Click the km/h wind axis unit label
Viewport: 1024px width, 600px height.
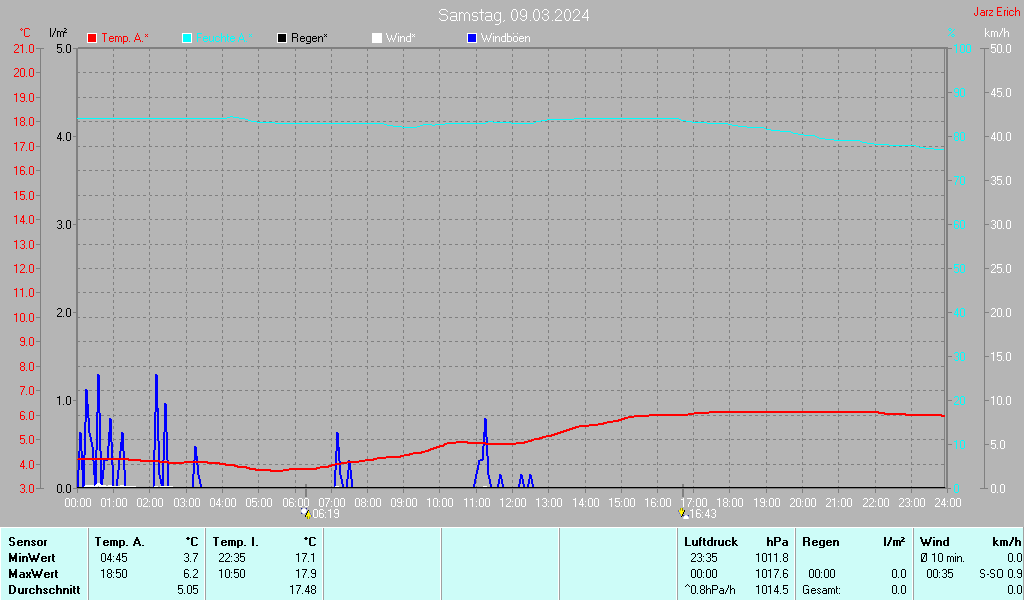click(x=996, y=33)
